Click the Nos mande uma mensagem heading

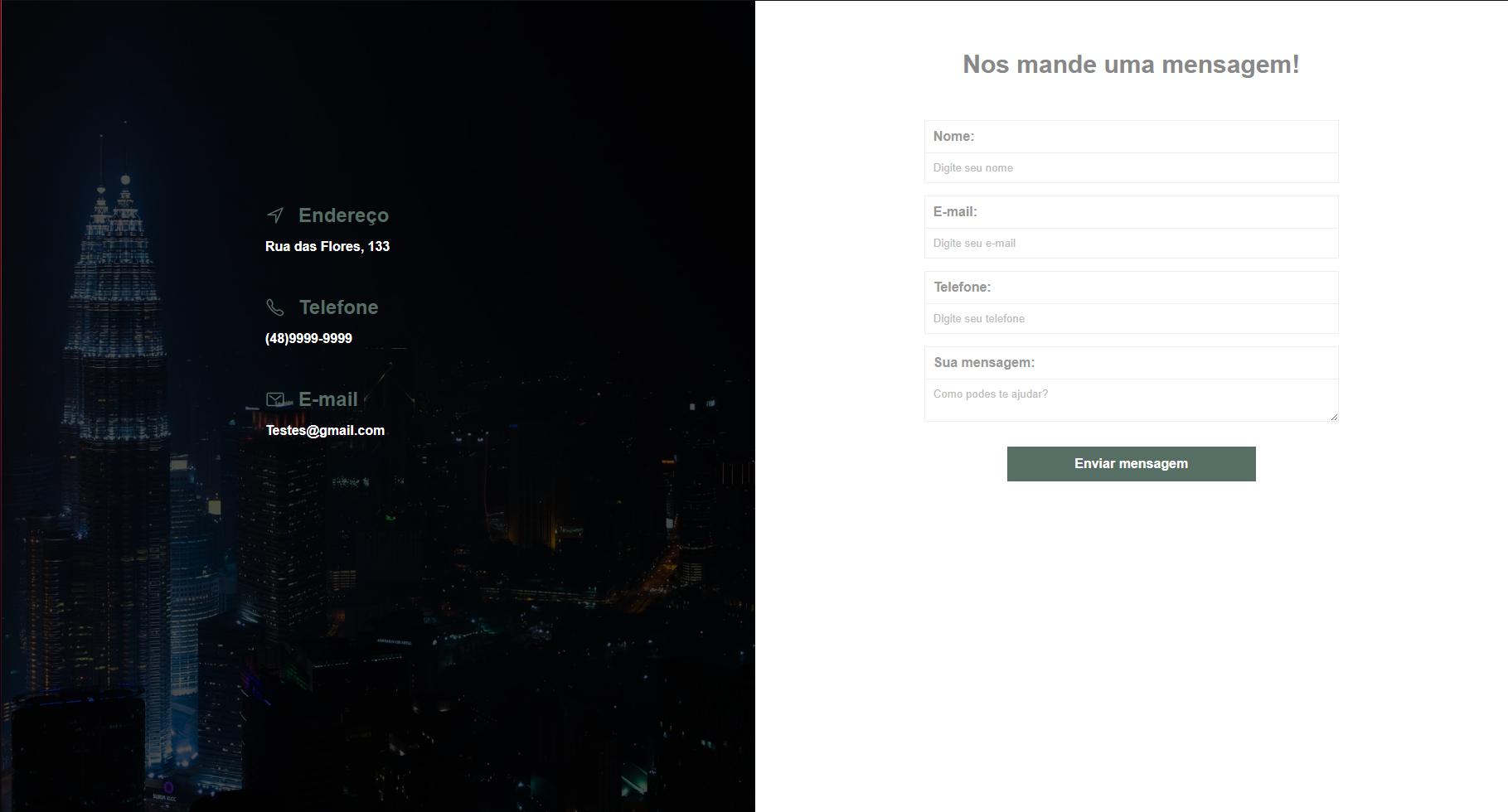pyautogui.click(x=1131, y=64)
